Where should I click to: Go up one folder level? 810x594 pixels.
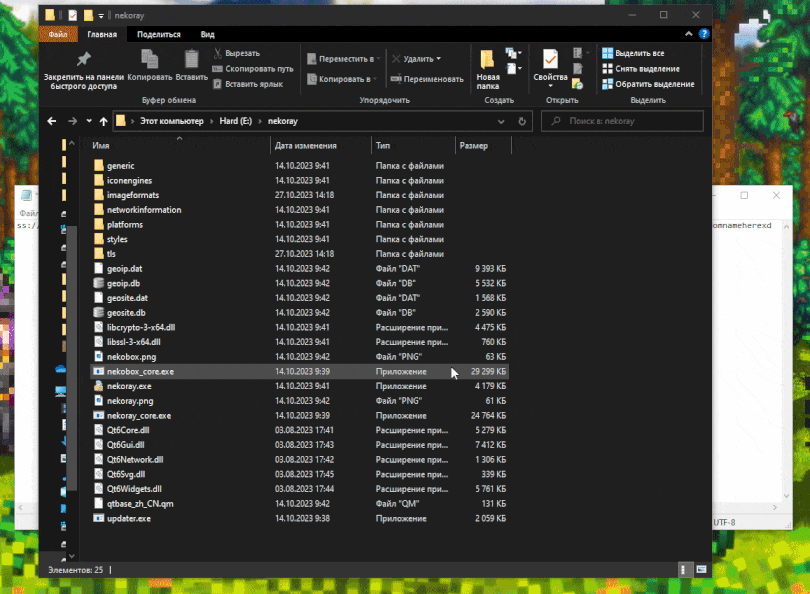[103, 121]
